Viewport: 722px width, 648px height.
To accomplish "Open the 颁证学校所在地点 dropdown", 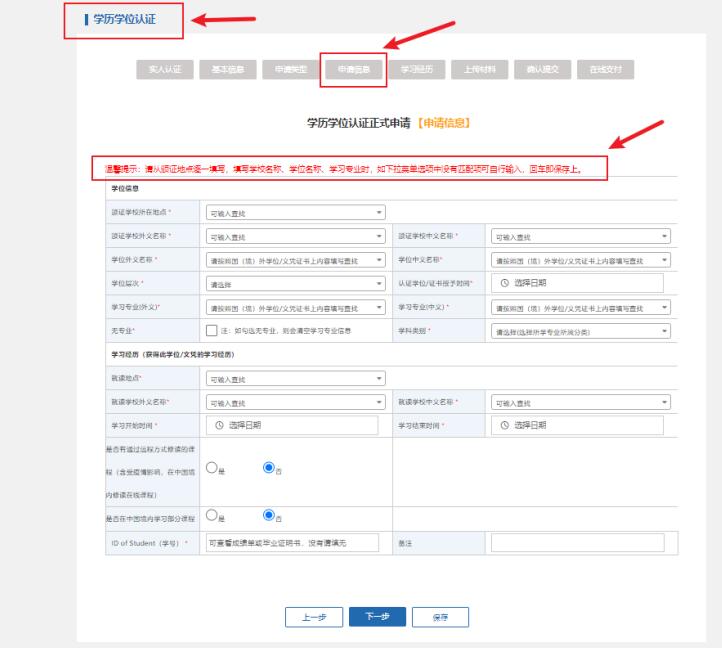I will coord(296,213).
